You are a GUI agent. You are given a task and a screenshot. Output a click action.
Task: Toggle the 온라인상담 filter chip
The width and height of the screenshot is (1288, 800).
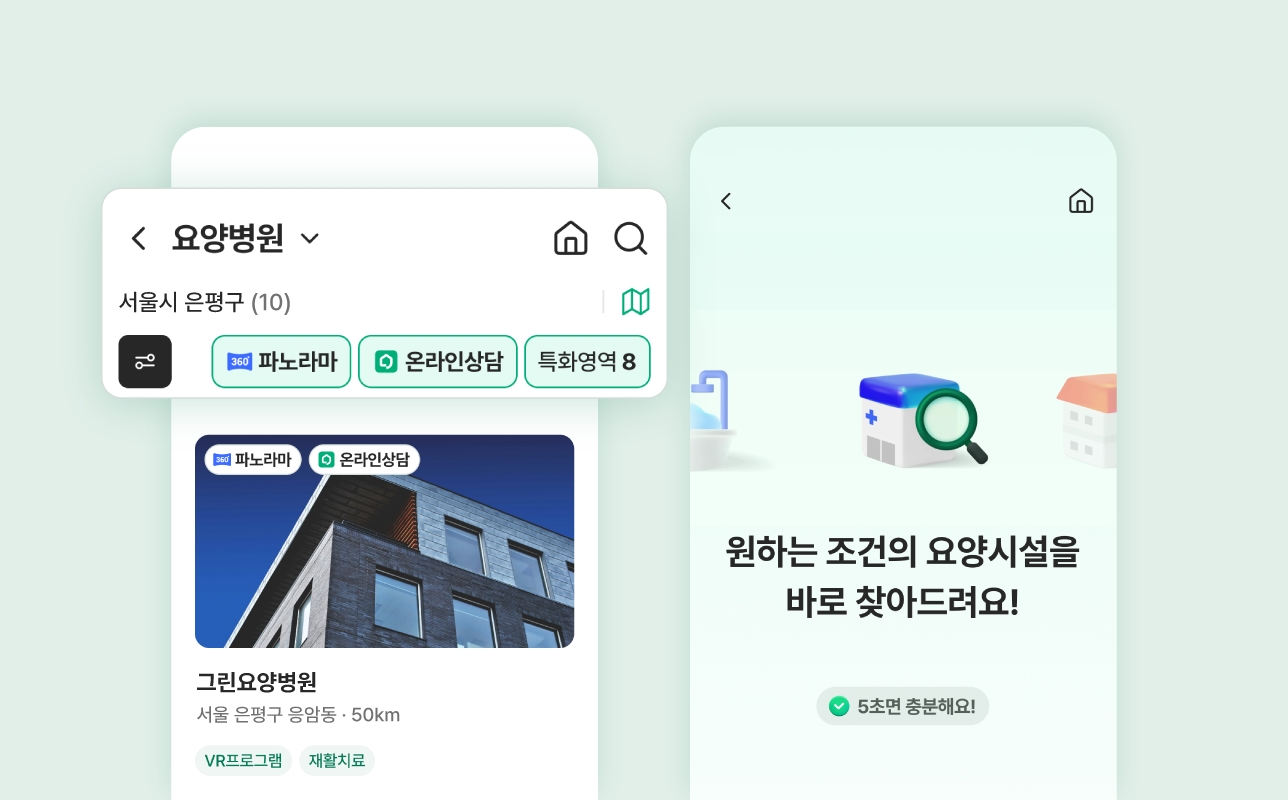438,361
